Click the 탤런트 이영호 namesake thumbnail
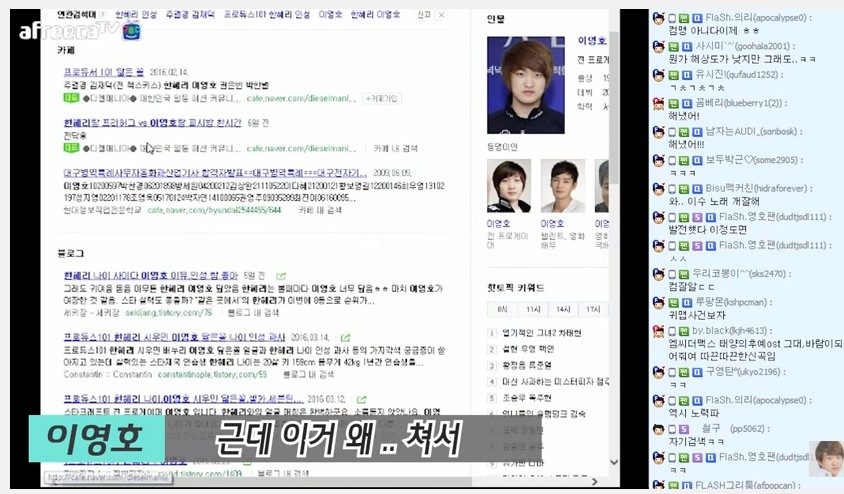 (x=562, y=186)
